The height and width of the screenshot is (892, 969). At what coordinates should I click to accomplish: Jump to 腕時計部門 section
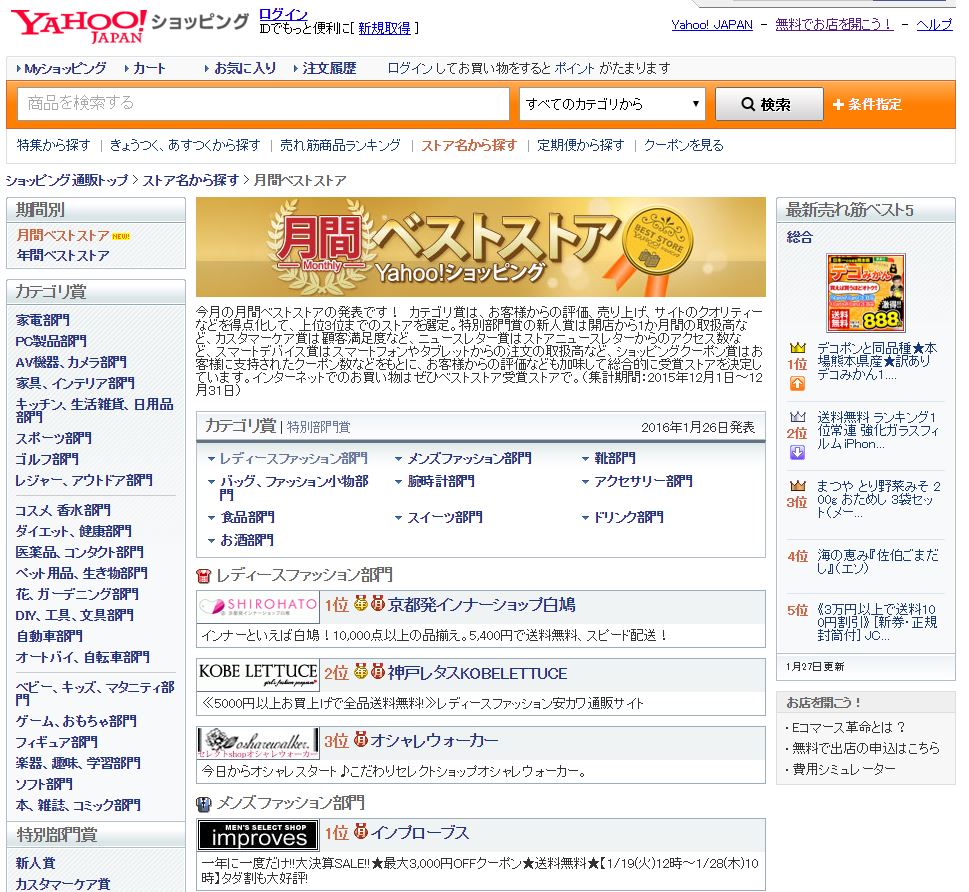[441, 482]
